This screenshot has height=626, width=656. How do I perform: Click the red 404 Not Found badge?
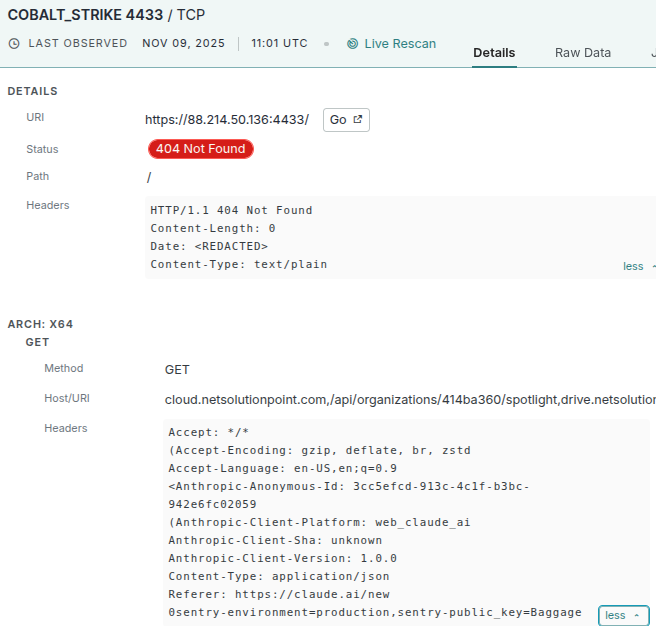tap(201, 149)
